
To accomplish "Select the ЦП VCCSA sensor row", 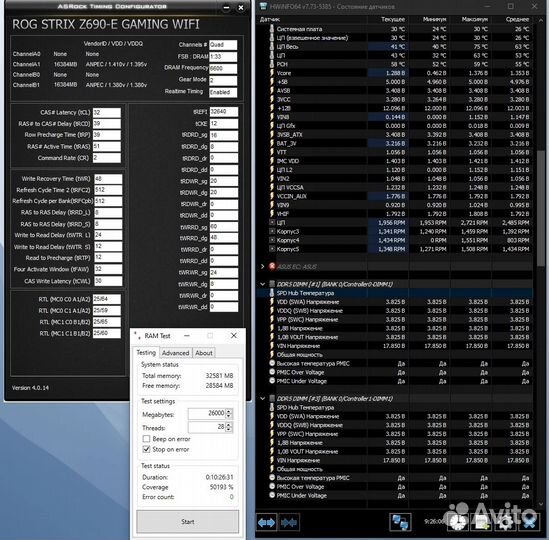I will [395, 187].
